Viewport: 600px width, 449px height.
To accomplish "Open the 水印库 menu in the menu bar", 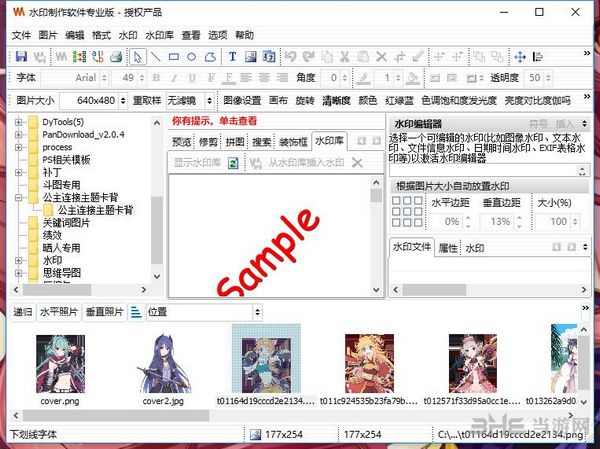I will pyautogui.click(x=161, y=35).
